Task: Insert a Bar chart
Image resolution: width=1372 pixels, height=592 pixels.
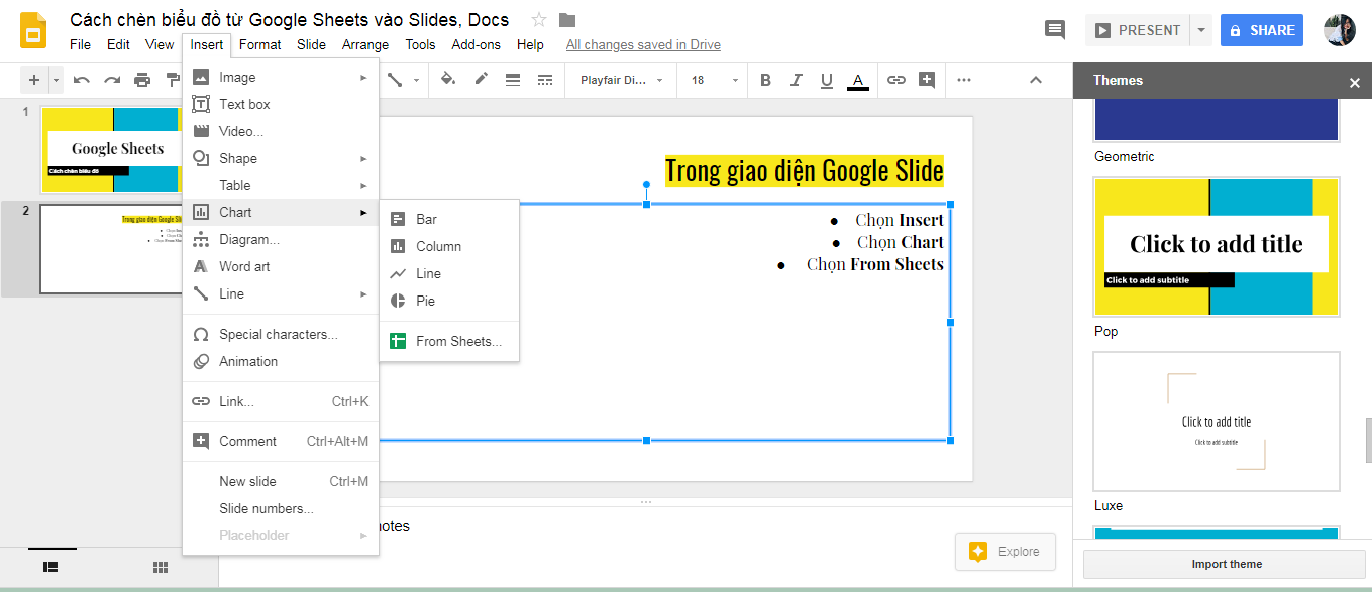Action: (x=450, y=219)
